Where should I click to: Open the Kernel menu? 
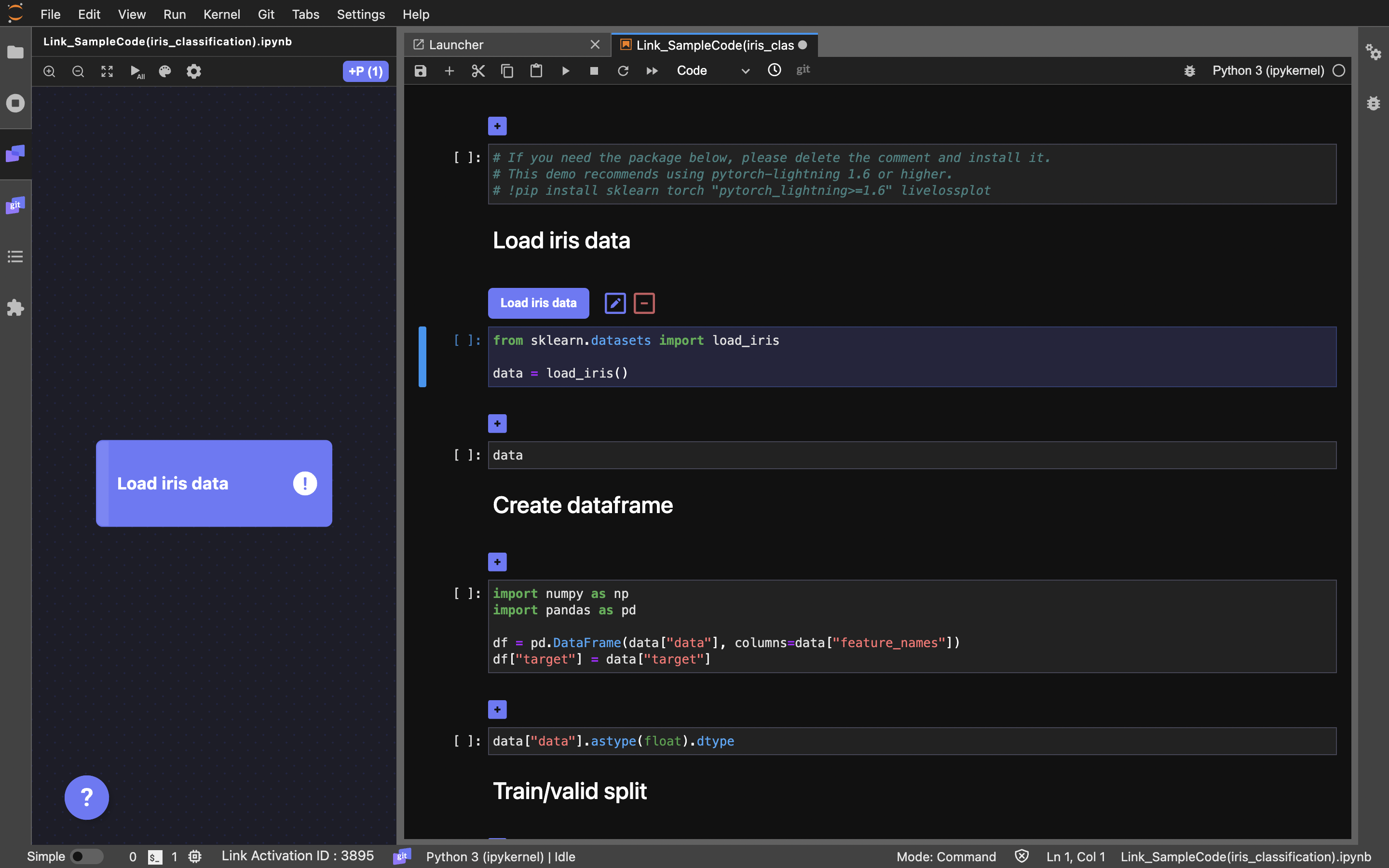coord(221,14)
